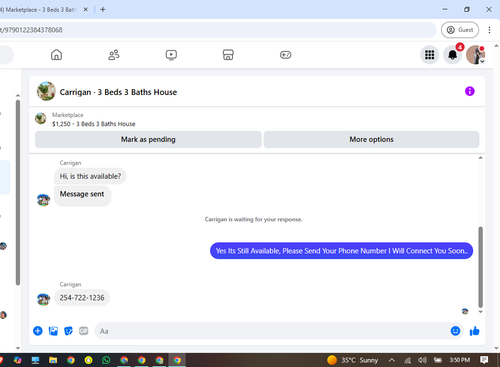
Task: Click the chat scrollbar down arrow
Action: click(x=480, y=312)
